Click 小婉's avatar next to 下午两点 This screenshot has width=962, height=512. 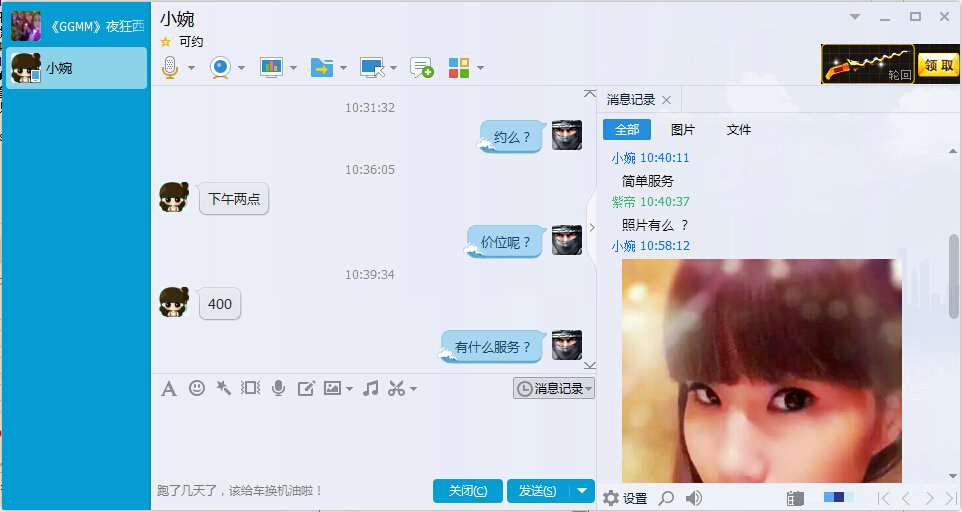point(174,197)
